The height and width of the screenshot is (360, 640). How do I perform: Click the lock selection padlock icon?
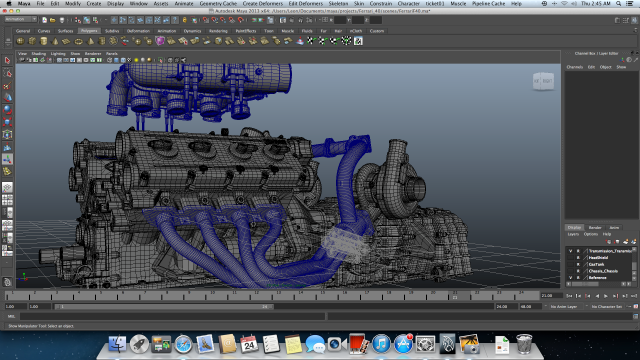pyautogui.click(x=184, y=20)
